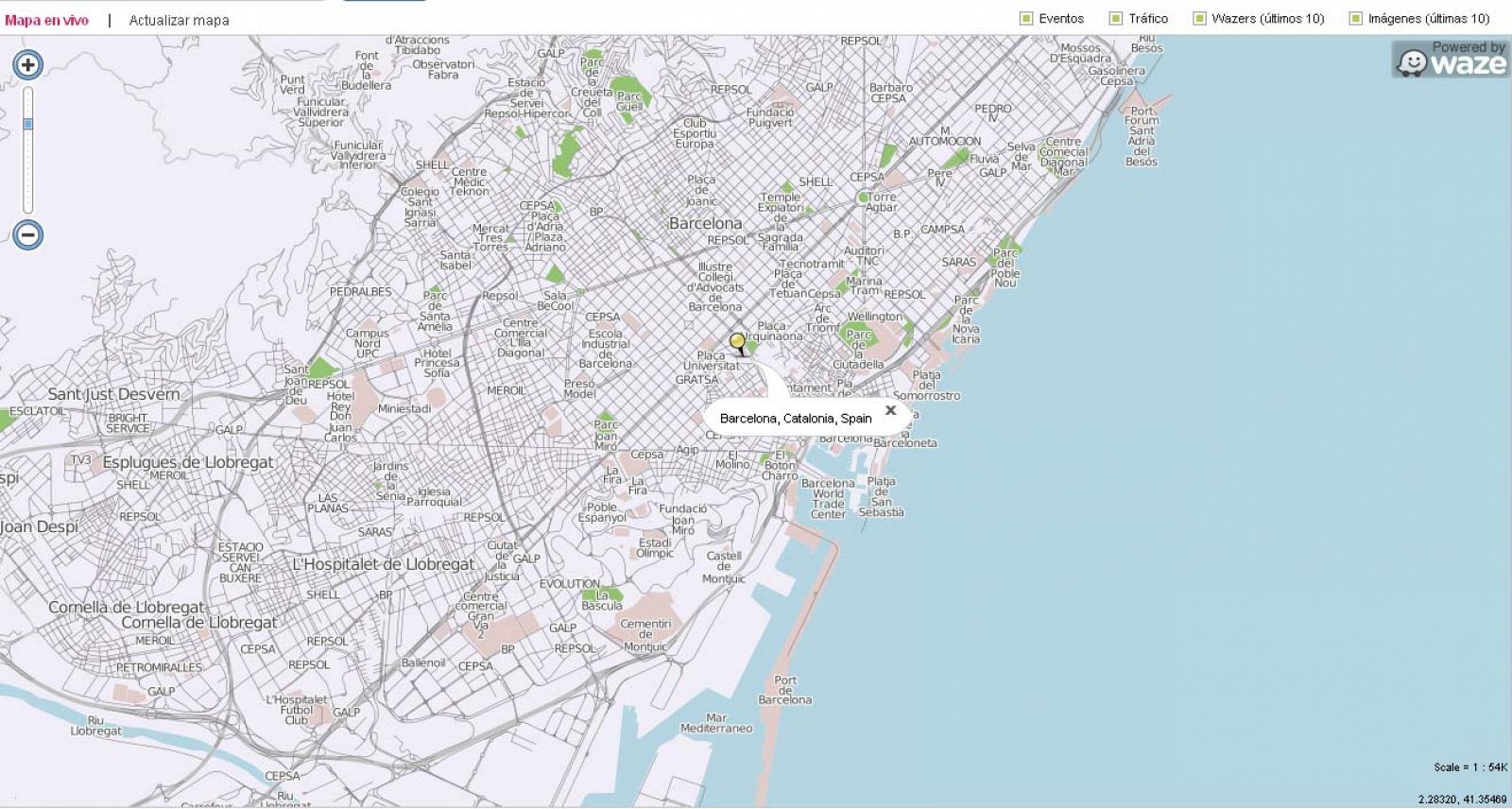Click the PEDRALBES label

point(360,292)
